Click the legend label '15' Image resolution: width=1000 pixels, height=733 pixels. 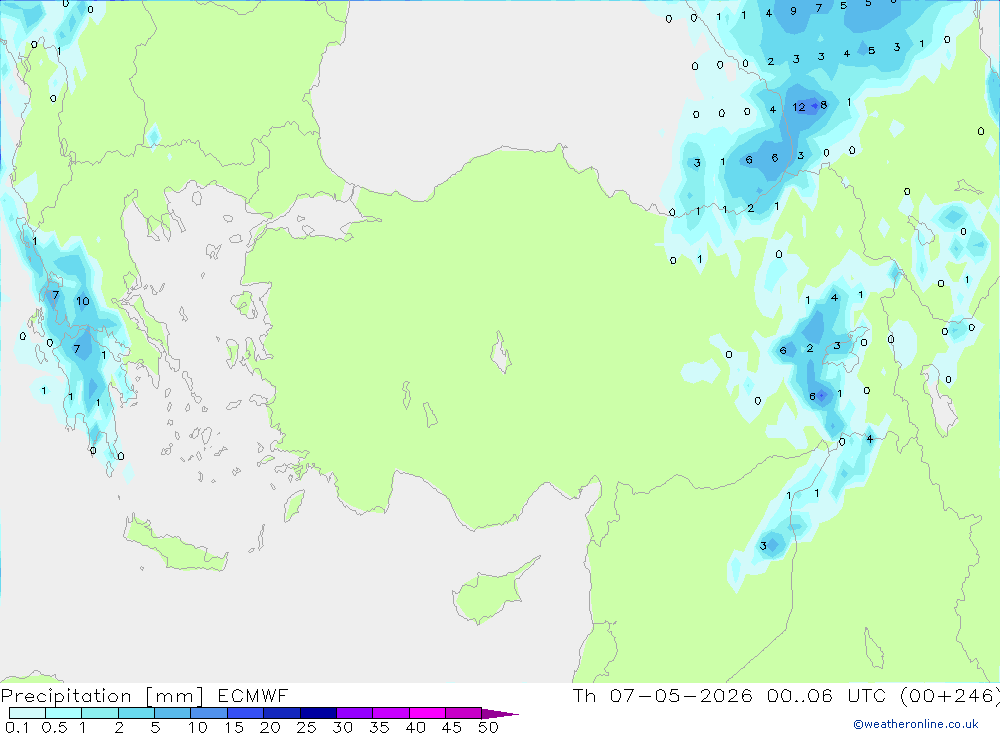pos(233,727)
